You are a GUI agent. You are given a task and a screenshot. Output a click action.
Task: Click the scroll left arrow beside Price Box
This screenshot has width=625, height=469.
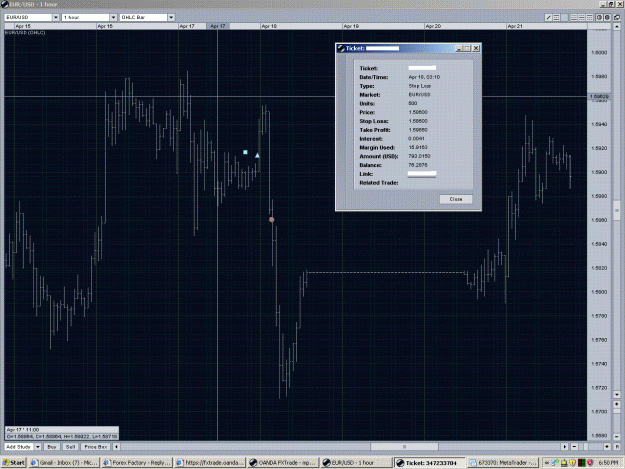(x=116, y=447)
